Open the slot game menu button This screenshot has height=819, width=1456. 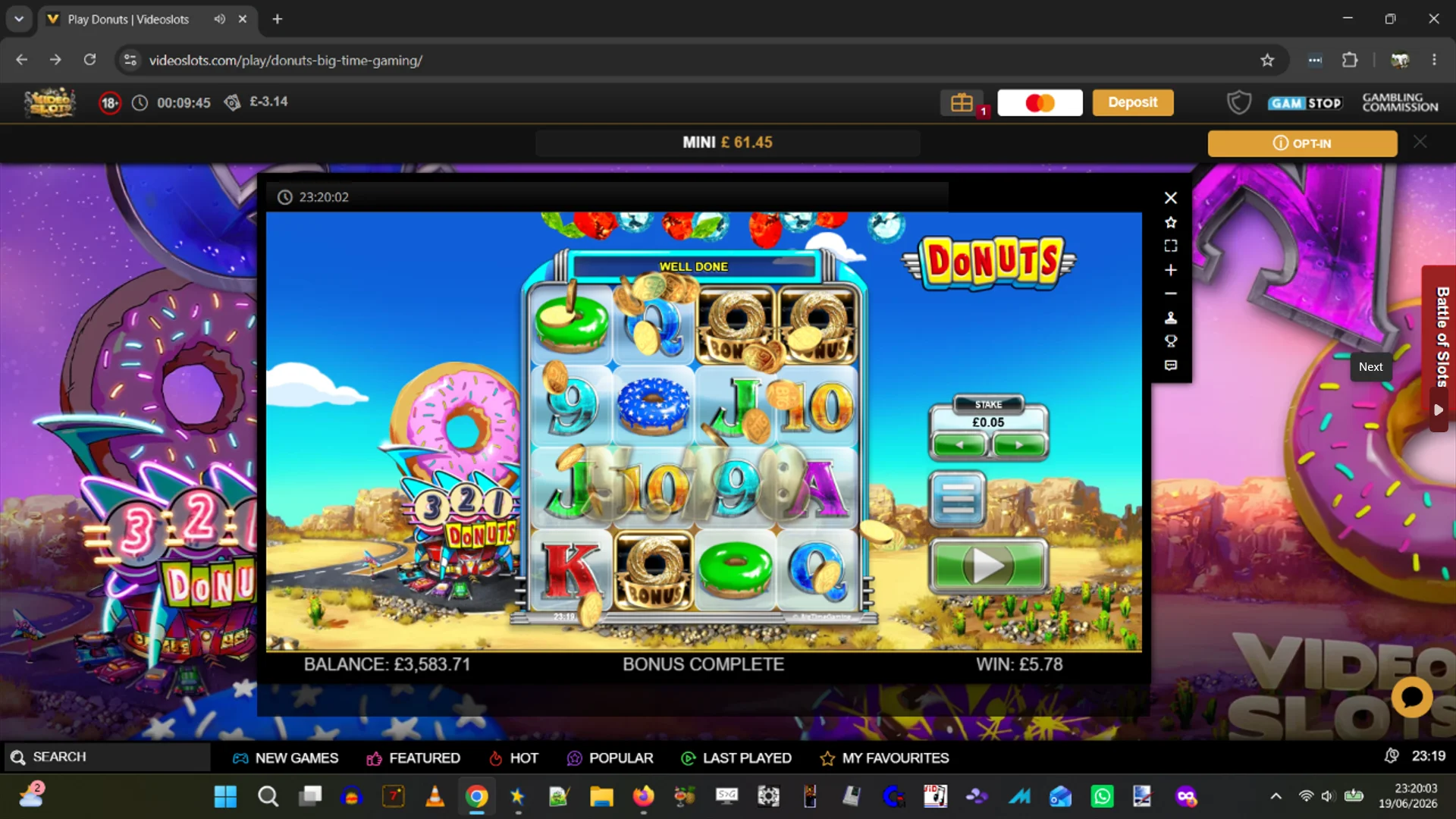coord(957,499)
